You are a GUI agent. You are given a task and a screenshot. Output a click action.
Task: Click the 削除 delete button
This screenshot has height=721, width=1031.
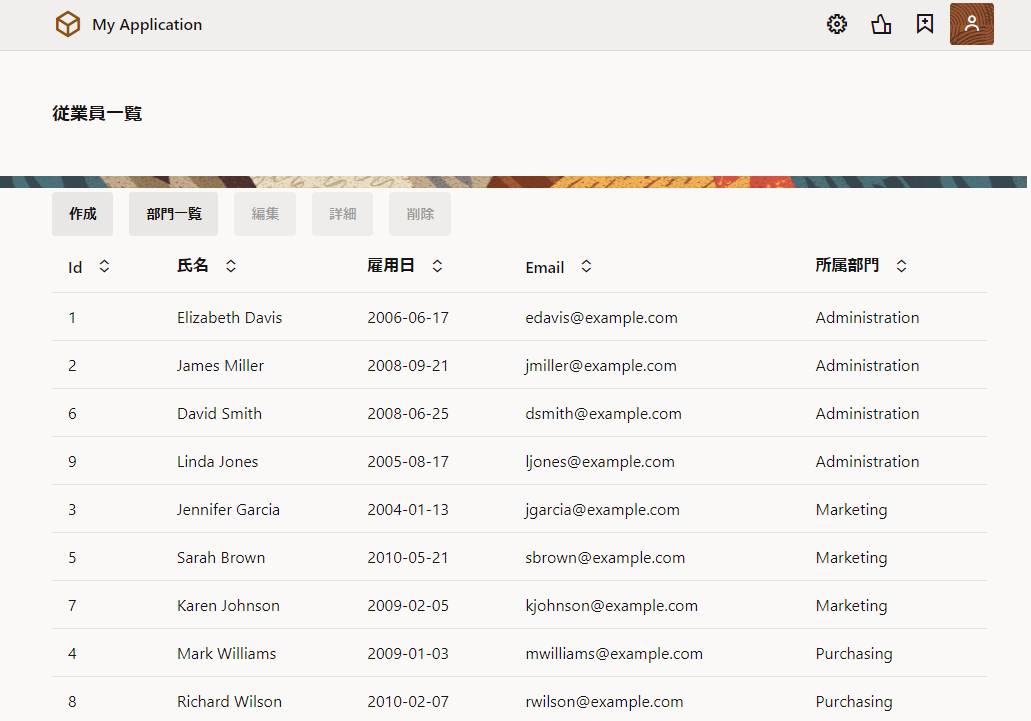pyautogui.click(x=420, y=214)
